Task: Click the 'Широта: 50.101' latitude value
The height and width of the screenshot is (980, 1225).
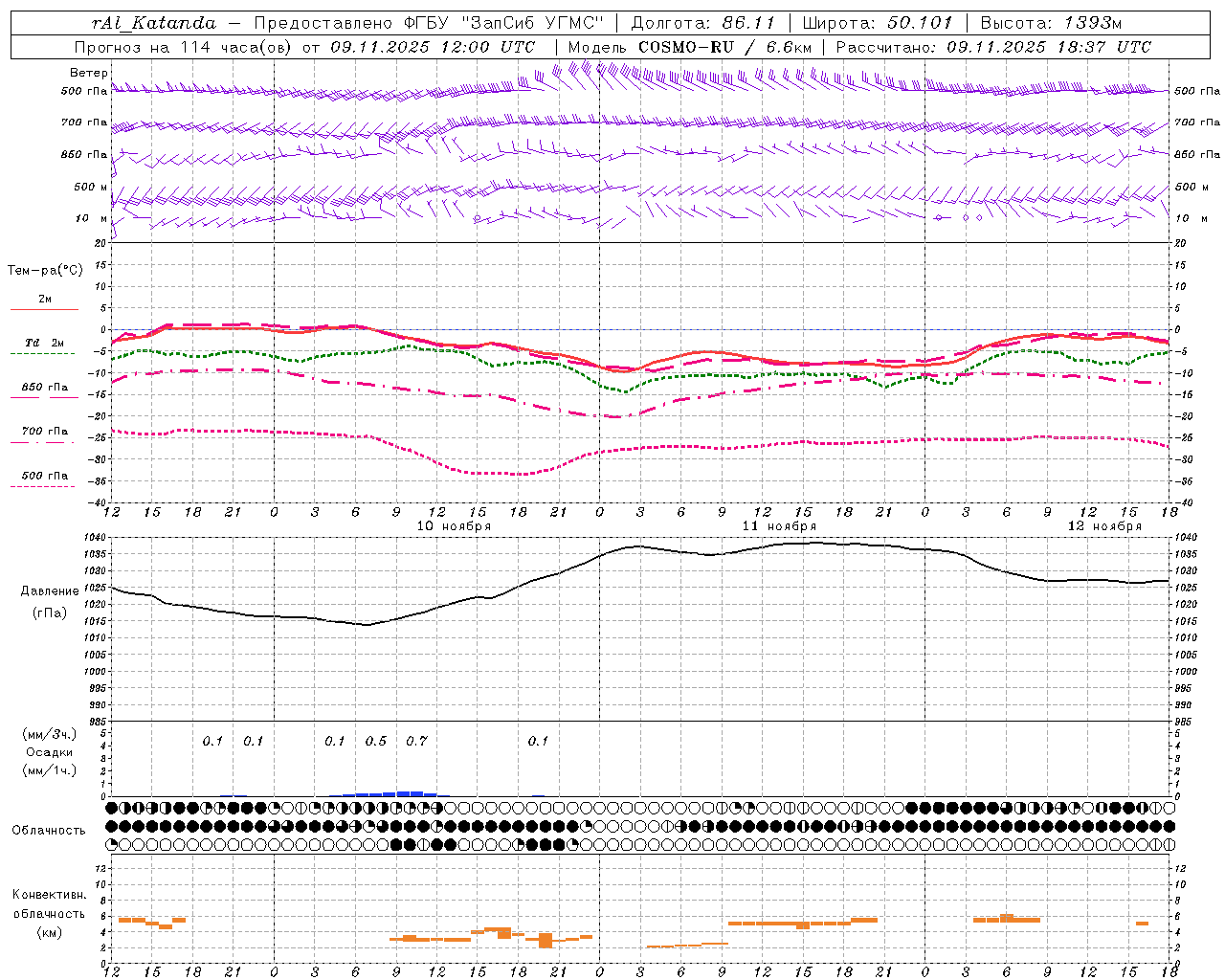Action: pos(878,23)
